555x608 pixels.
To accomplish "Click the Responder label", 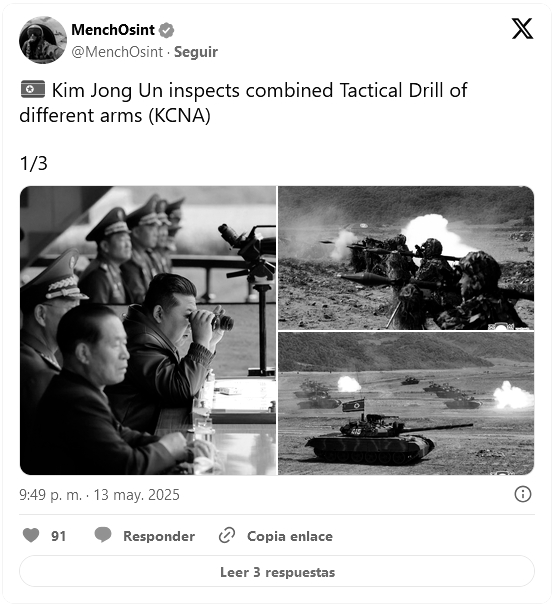I will pos(159,536).
